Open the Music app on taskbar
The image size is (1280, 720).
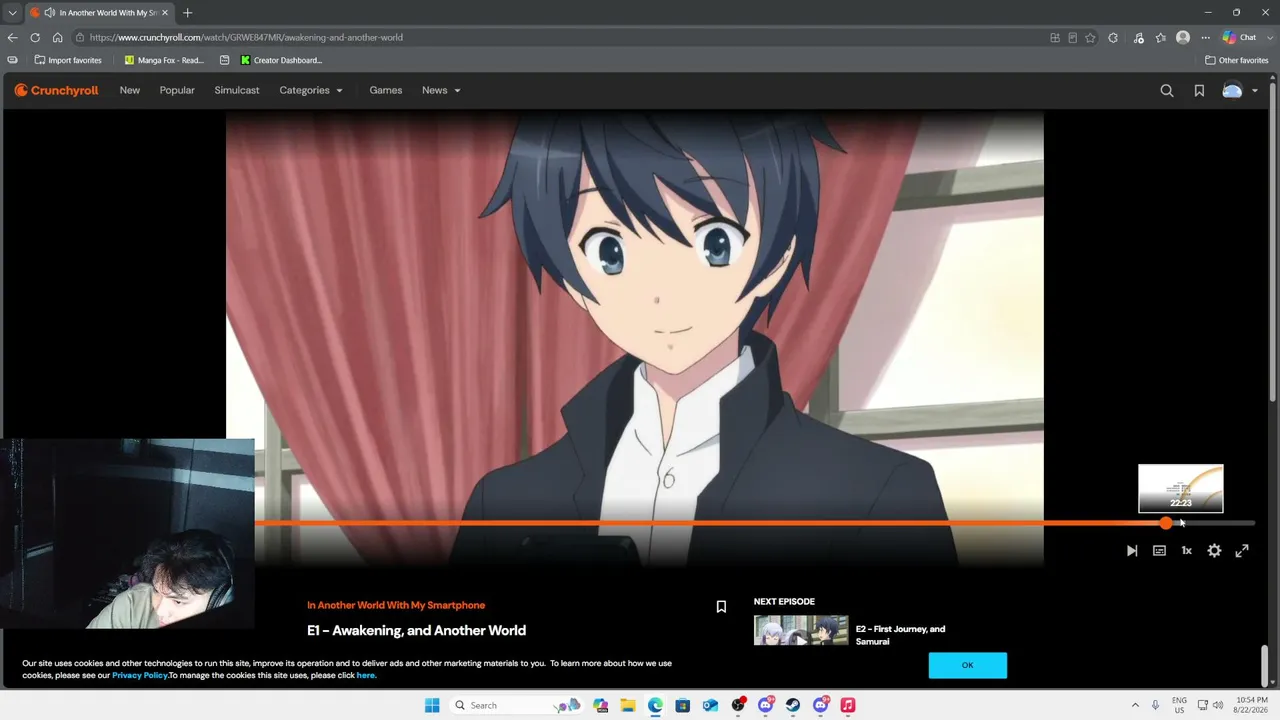coord(848,705)
